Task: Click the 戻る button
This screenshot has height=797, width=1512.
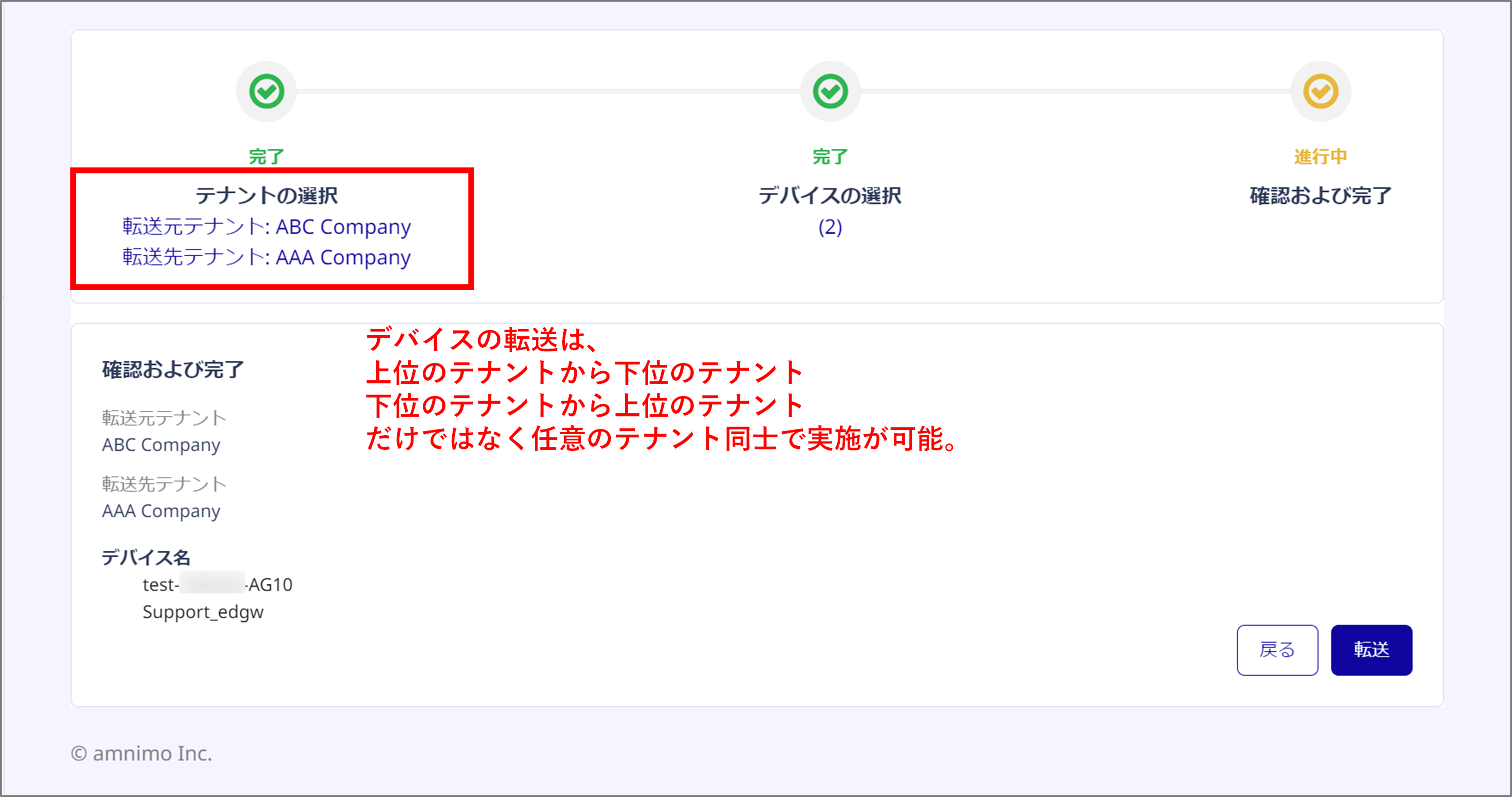Action: click(1277, 650)
